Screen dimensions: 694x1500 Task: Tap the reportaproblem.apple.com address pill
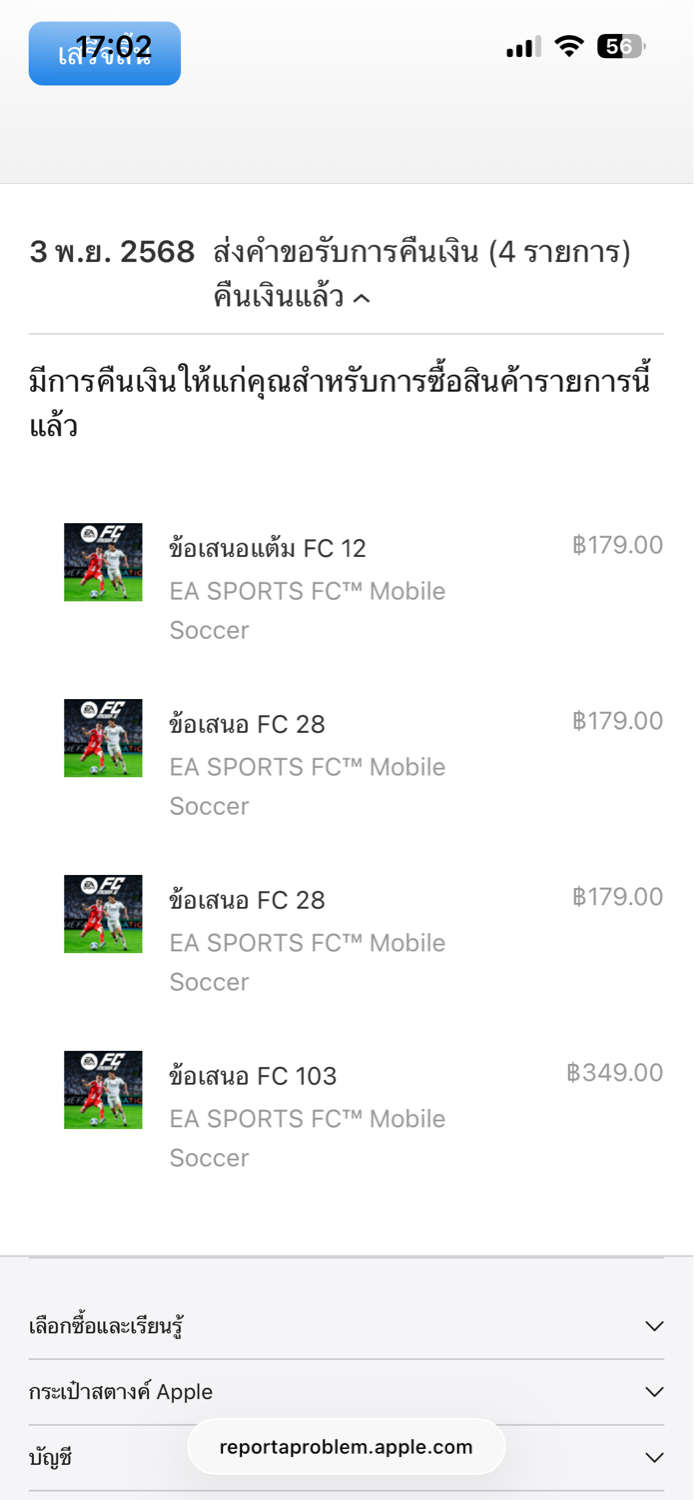click(x=346, y=1447)
